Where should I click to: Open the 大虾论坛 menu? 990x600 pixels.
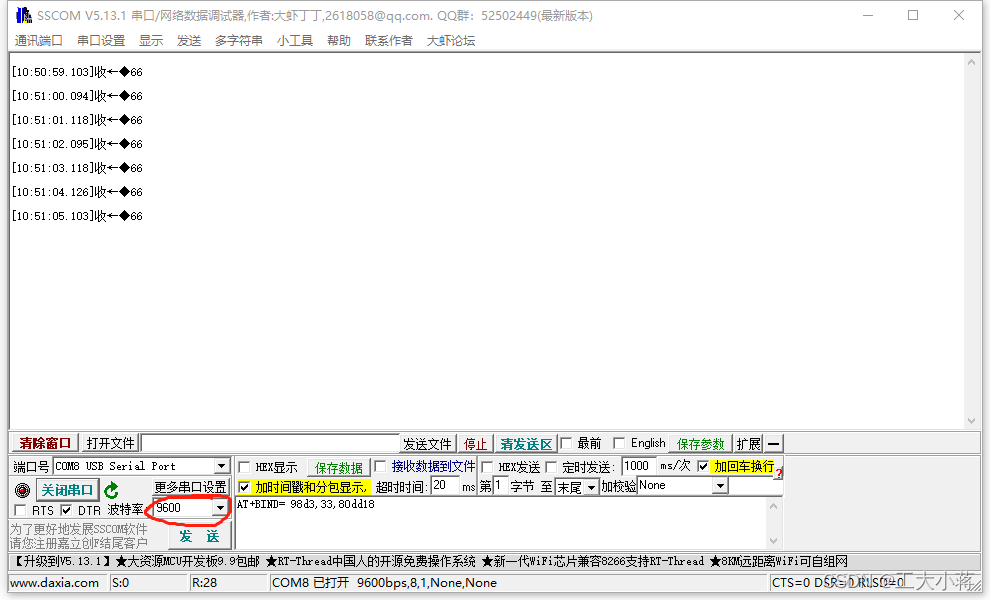coord(451,40)
